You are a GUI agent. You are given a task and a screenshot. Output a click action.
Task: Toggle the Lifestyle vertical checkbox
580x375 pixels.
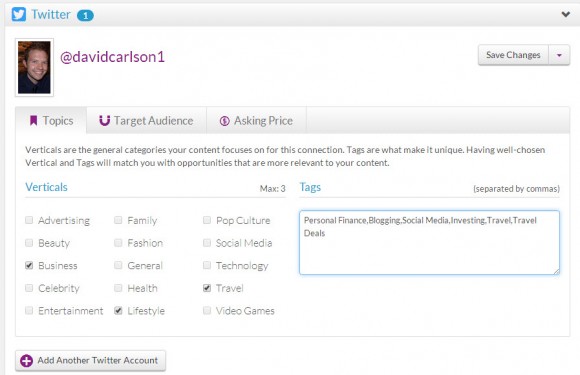click(118, 310)
